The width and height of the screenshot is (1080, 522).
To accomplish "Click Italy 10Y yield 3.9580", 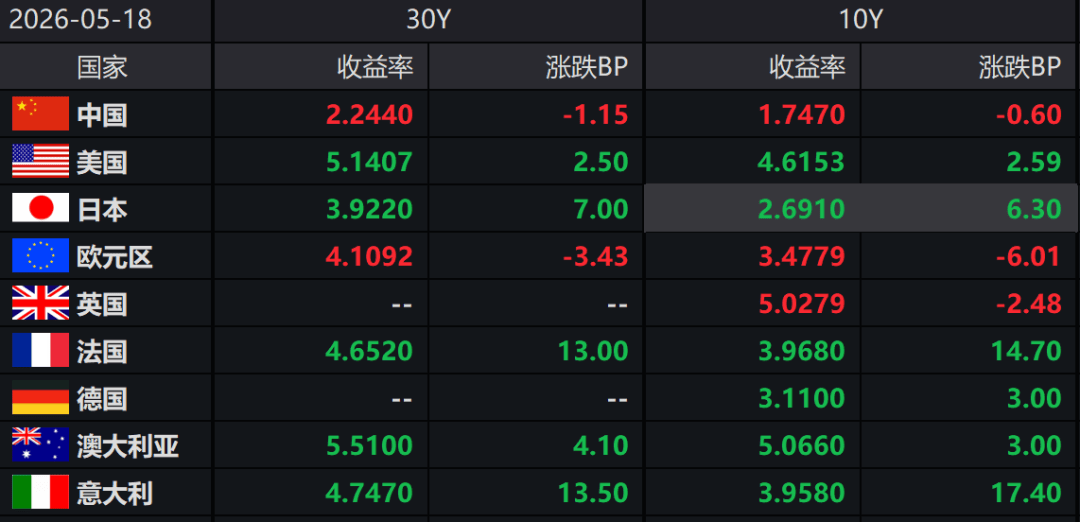I will (802, 493).
